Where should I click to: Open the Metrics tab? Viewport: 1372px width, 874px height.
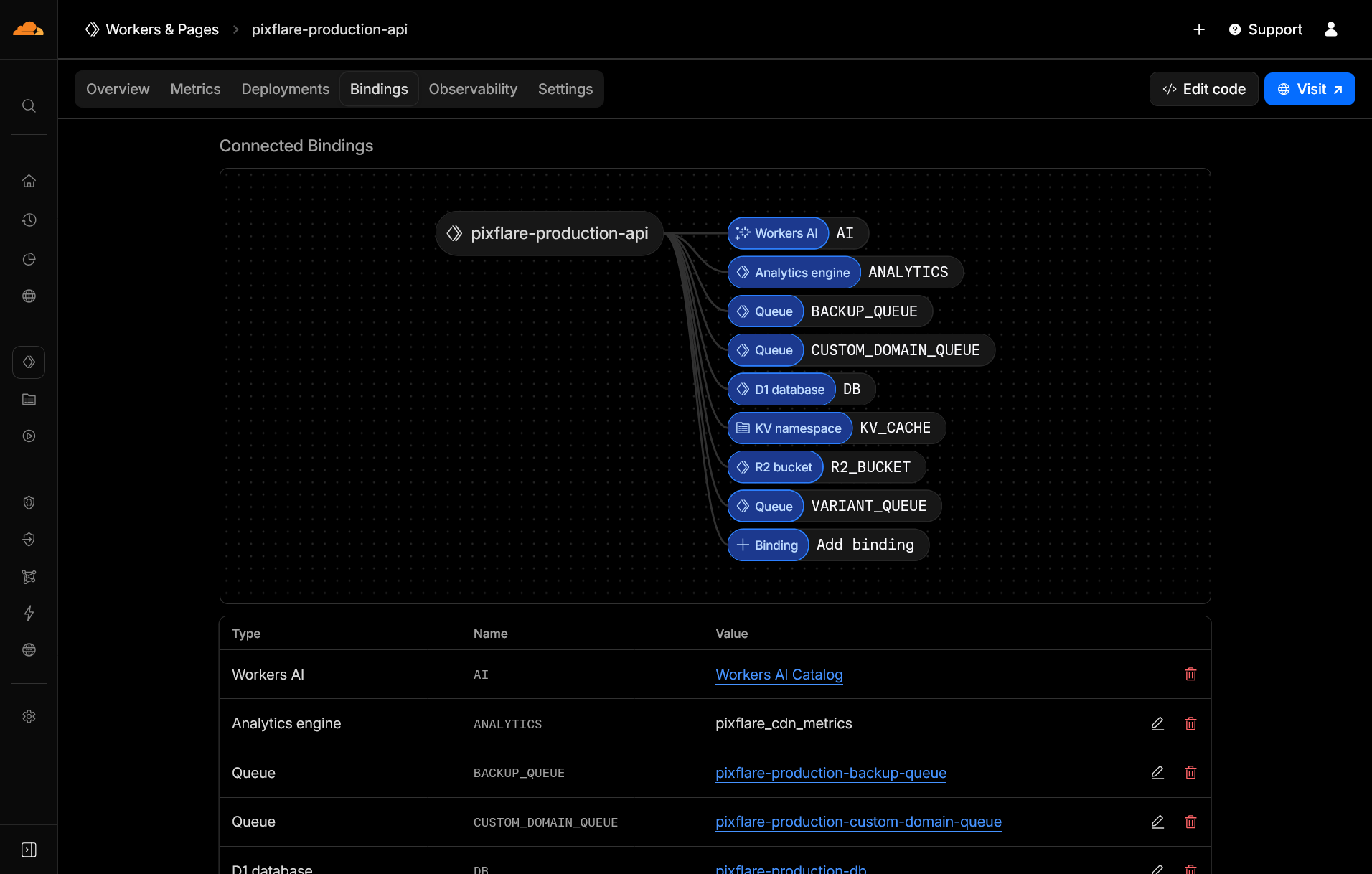click(195, 89)
